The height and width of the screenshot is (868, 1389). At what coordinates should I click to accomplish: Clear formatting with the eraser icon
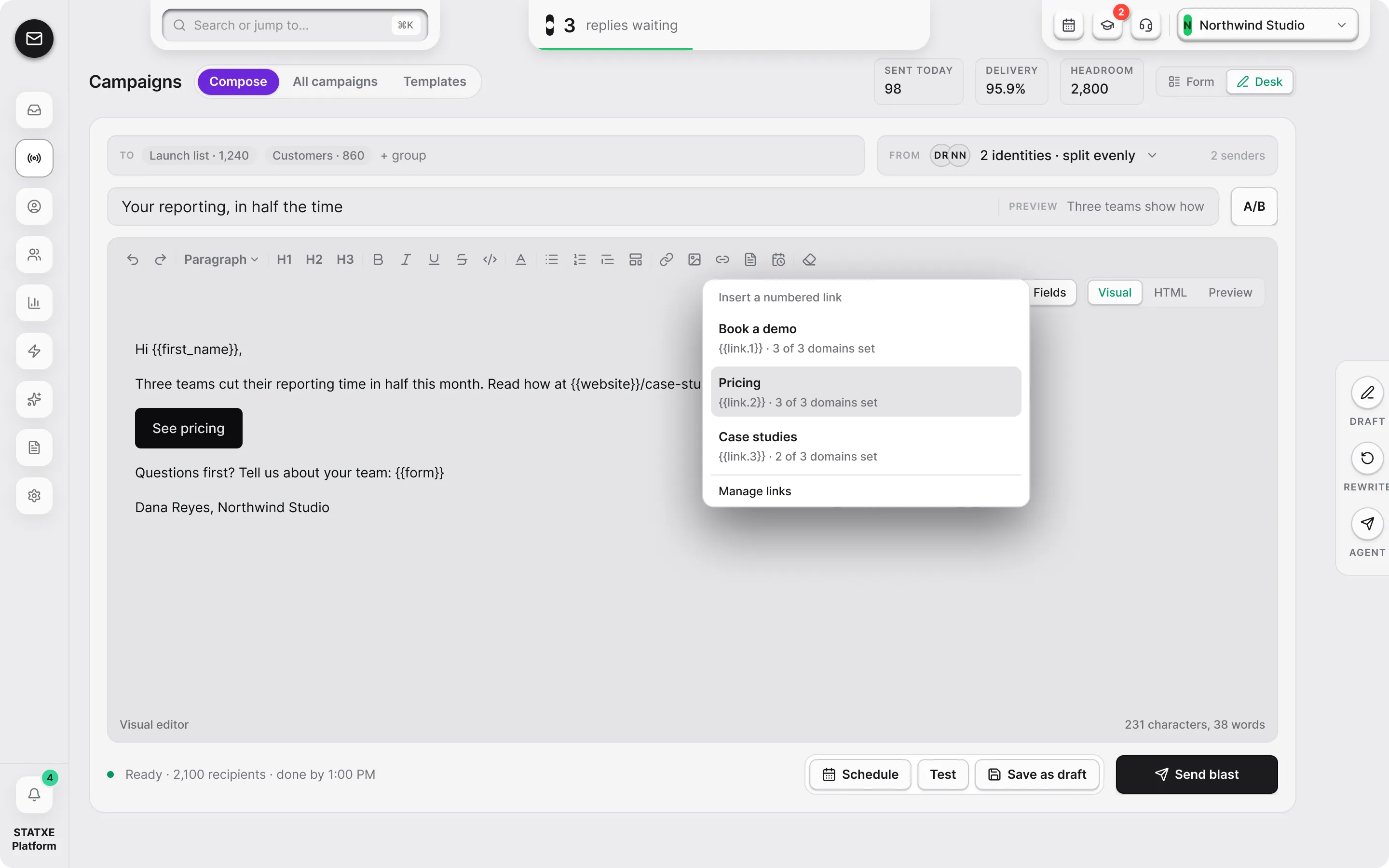[x=809, y=259]
